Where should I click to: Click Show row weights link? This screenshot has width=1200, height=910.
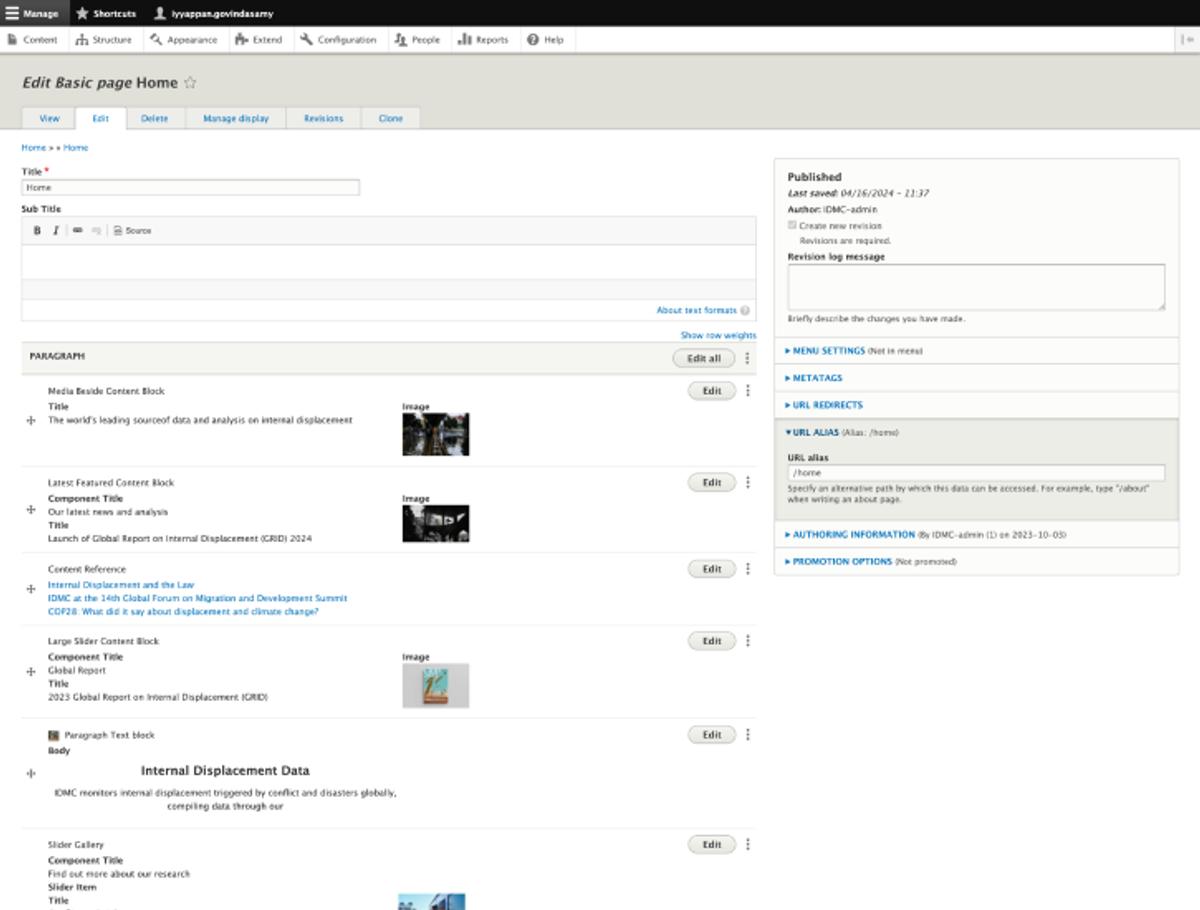point(718,336)
